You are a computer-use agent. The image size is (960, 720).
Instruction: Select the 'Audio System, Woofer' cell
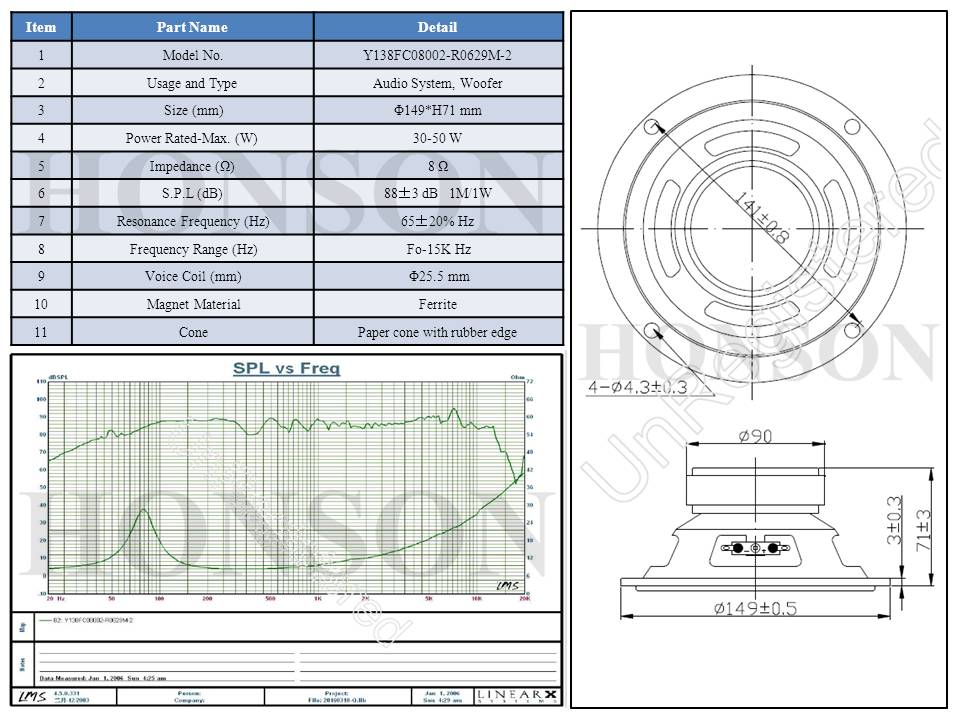point(438,84)
